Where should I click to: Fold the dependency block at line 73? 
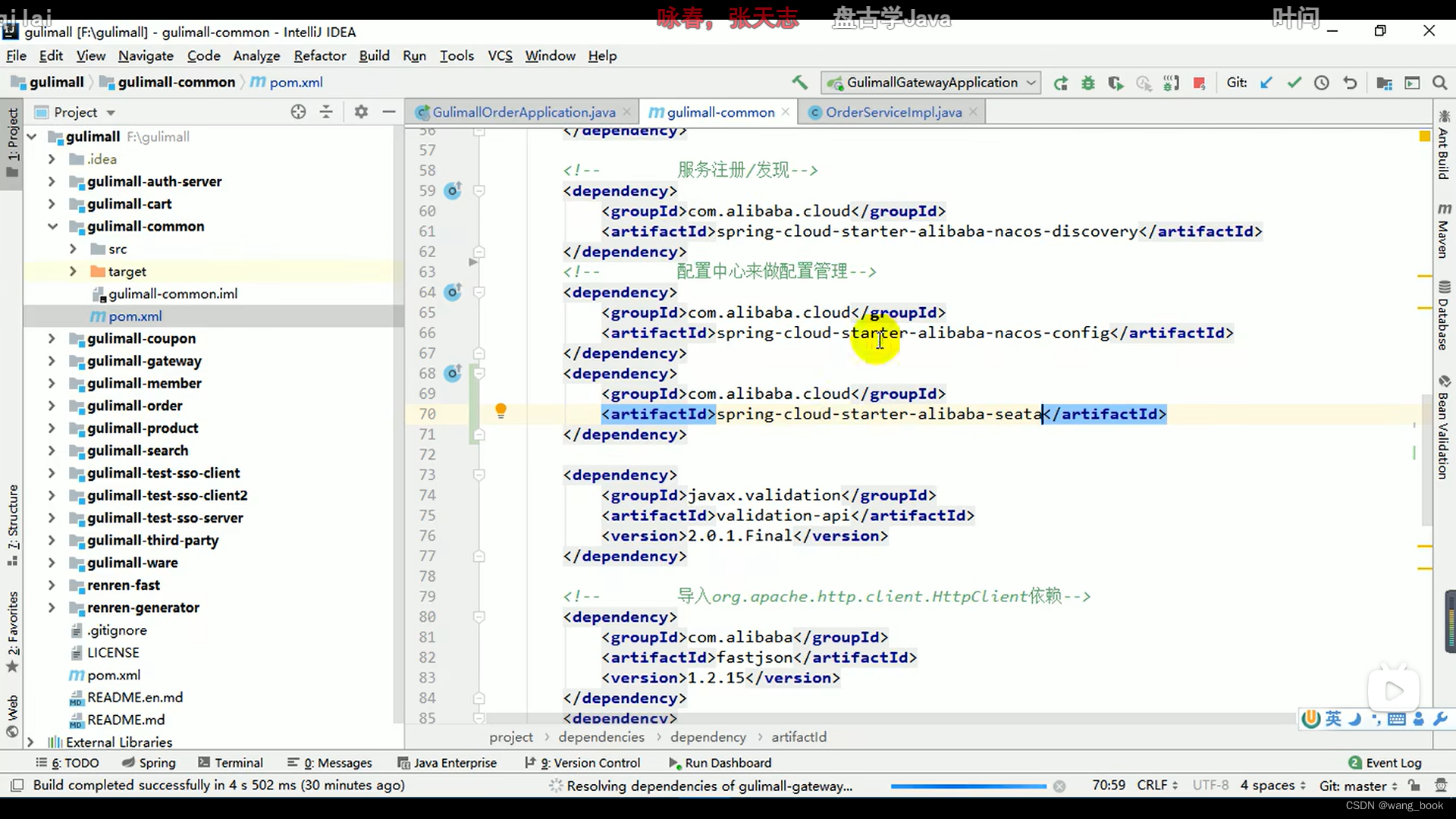pos(479,475)
